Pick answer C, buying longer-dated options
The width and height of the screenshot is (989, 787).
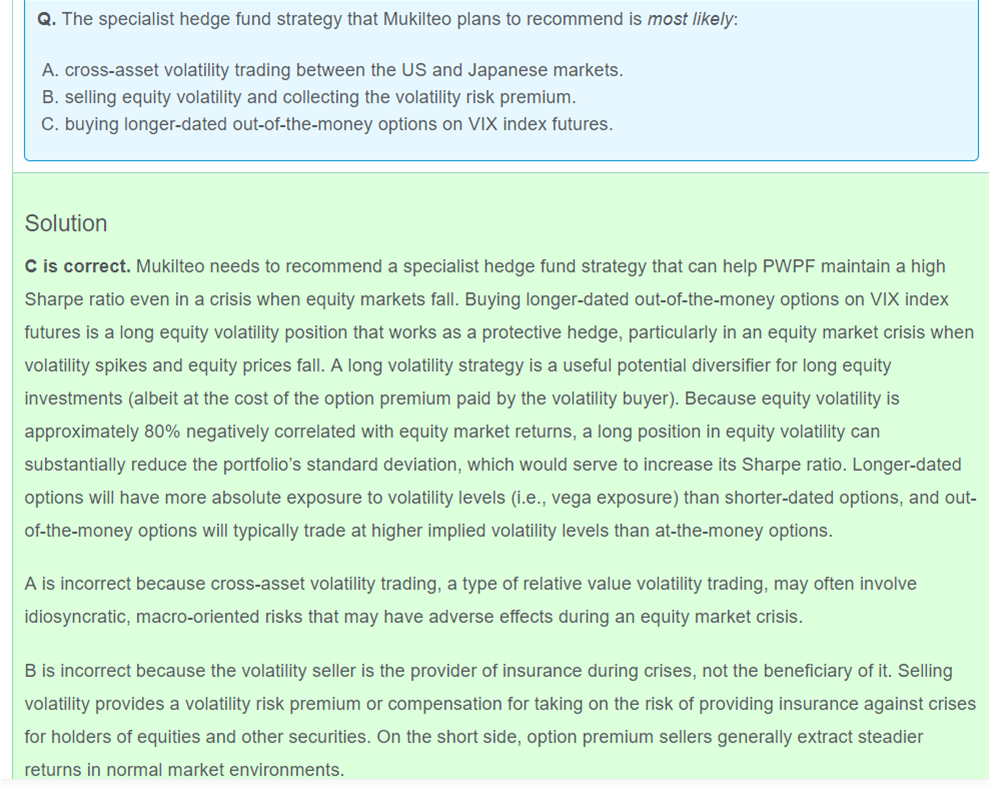pyautogui.click(x=328, y=124)
